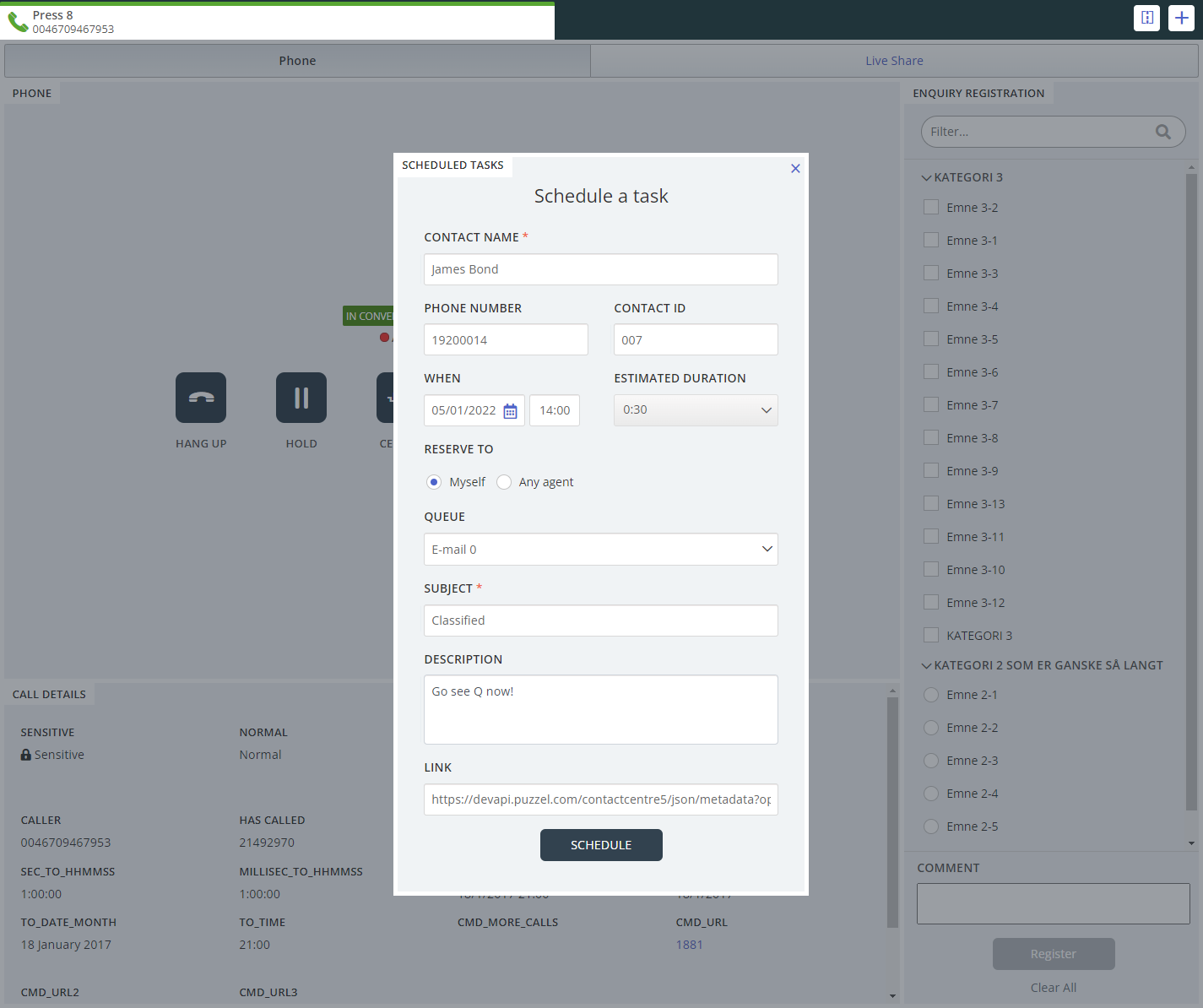Expand the Queue E-mail 0 dropdown
This screenshot has width=1203, height=1008.
(600, 550)
